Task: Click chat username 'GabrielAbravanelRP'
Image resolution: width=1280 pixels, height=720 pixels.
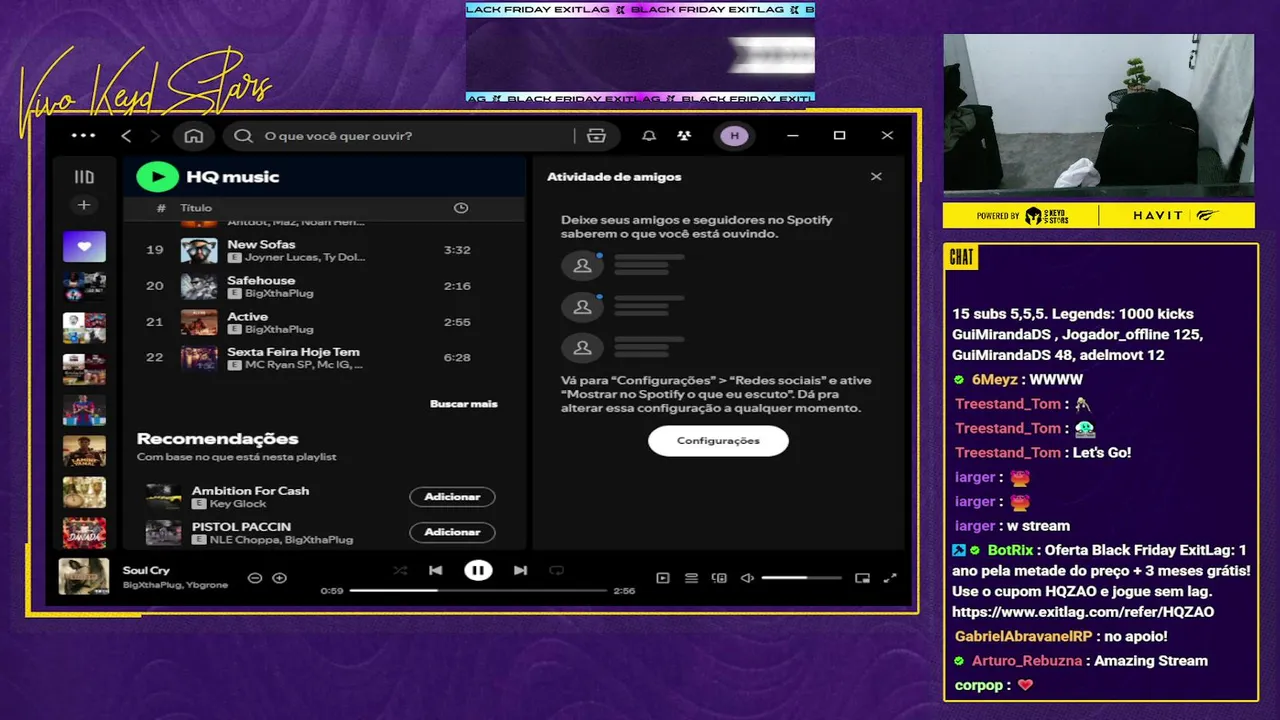Action: click(1024, 636)
